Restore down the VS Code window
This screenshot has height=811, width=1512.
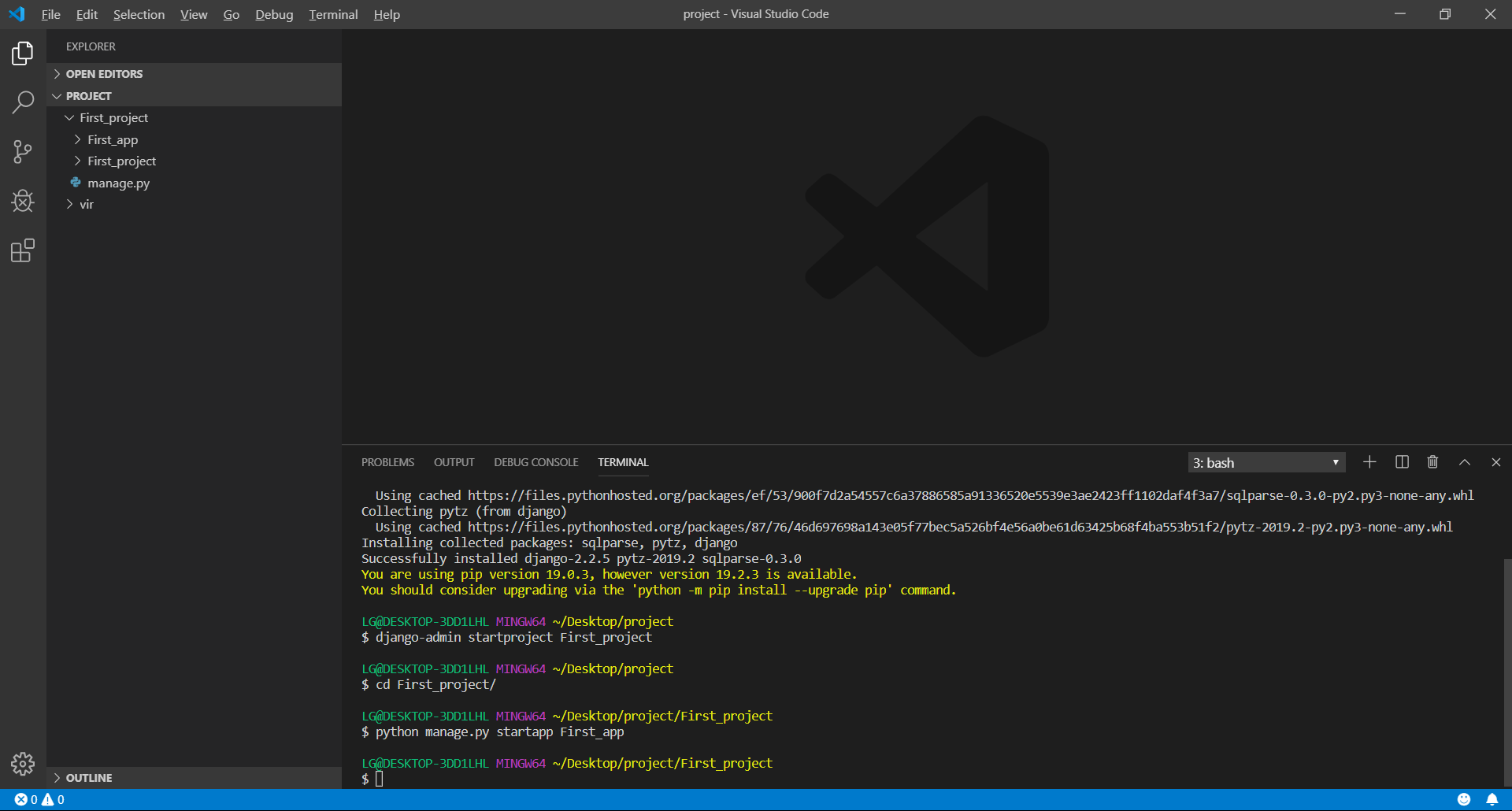pyautogui.click(x=1445, y=14)
